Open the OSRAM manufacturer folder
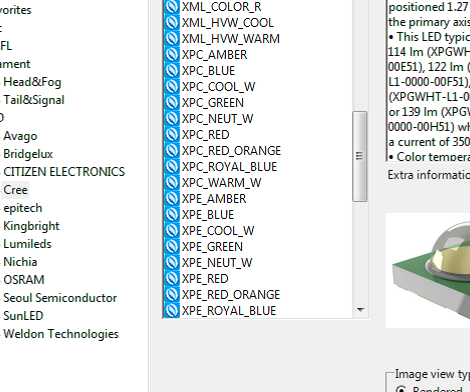The height and width of the screenshot is (392, 470). coord(24,280)
